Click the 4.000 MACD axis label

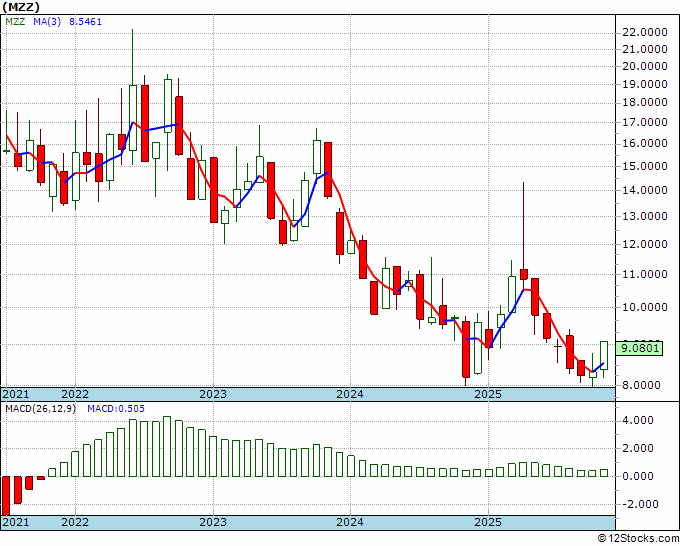pyautogui.click(x=638, y=420)
